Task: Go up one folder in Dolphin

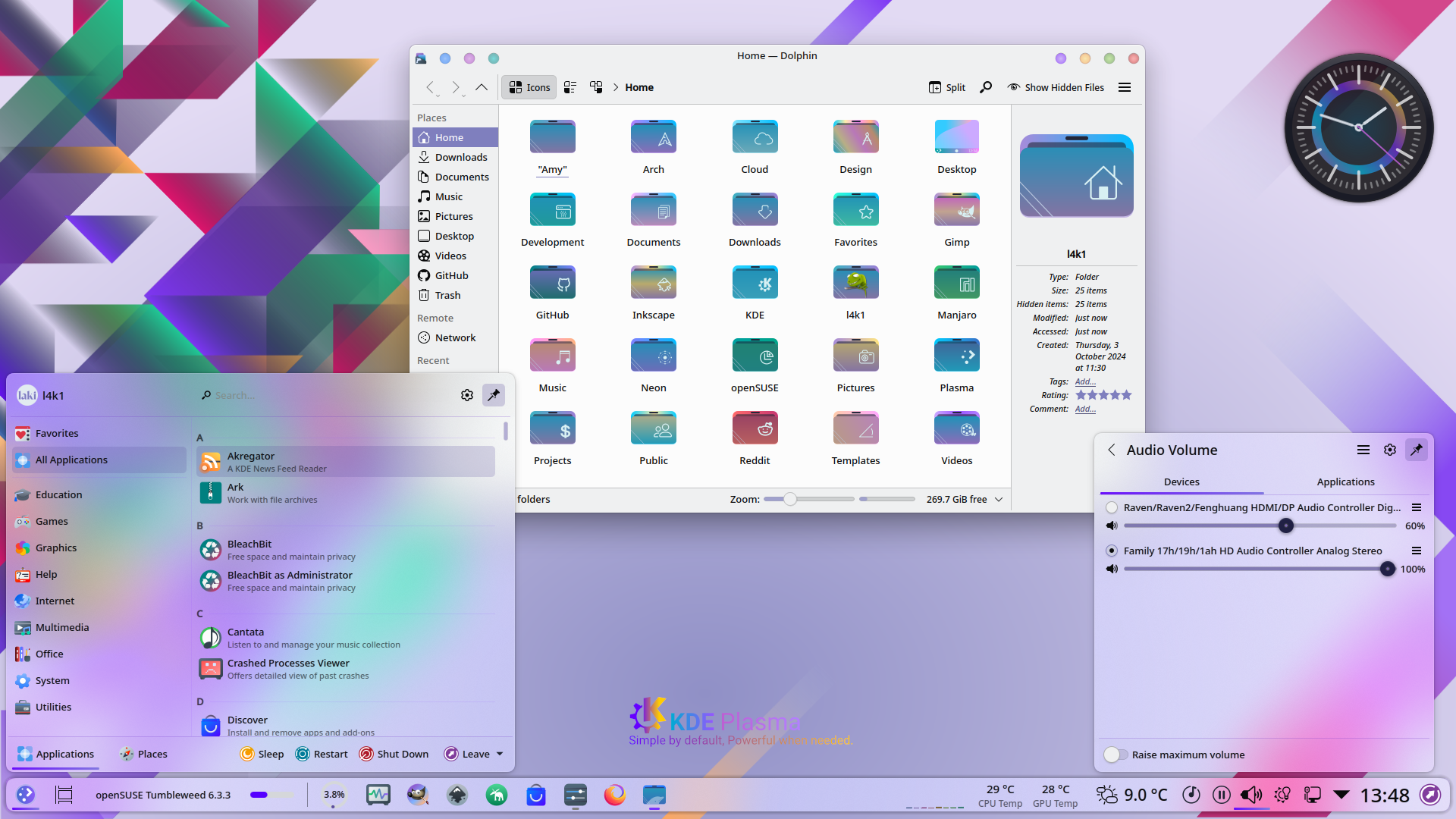Action: coord(482,87)
